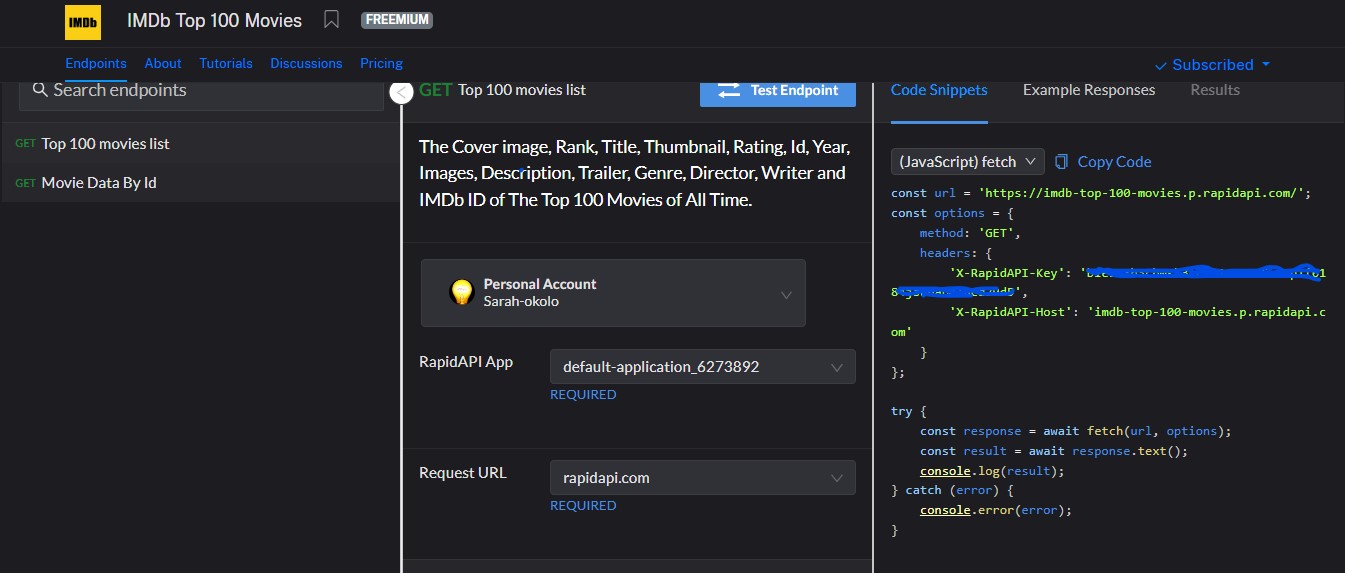This screenshot has width=1345, height=573.
Task: Click the console.error(error) code line
Action: tap(996, 510)
